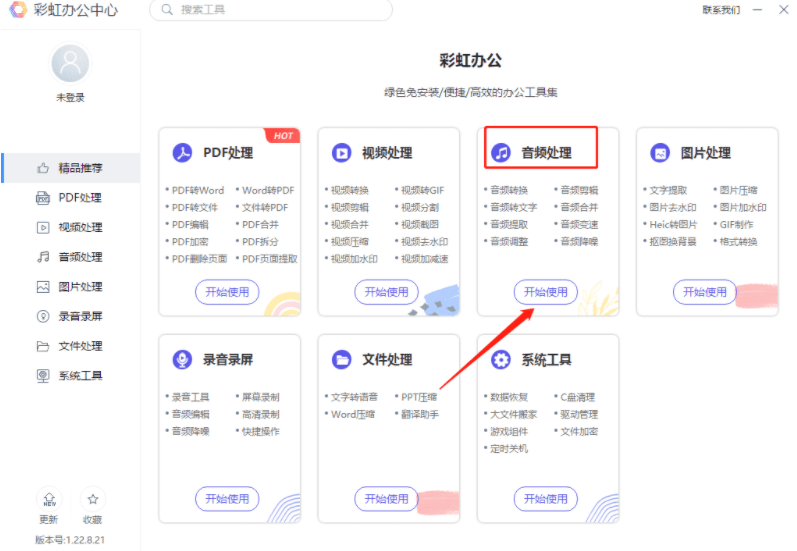
Task: Click the unlogged user avatar
Action: point(70,64)
